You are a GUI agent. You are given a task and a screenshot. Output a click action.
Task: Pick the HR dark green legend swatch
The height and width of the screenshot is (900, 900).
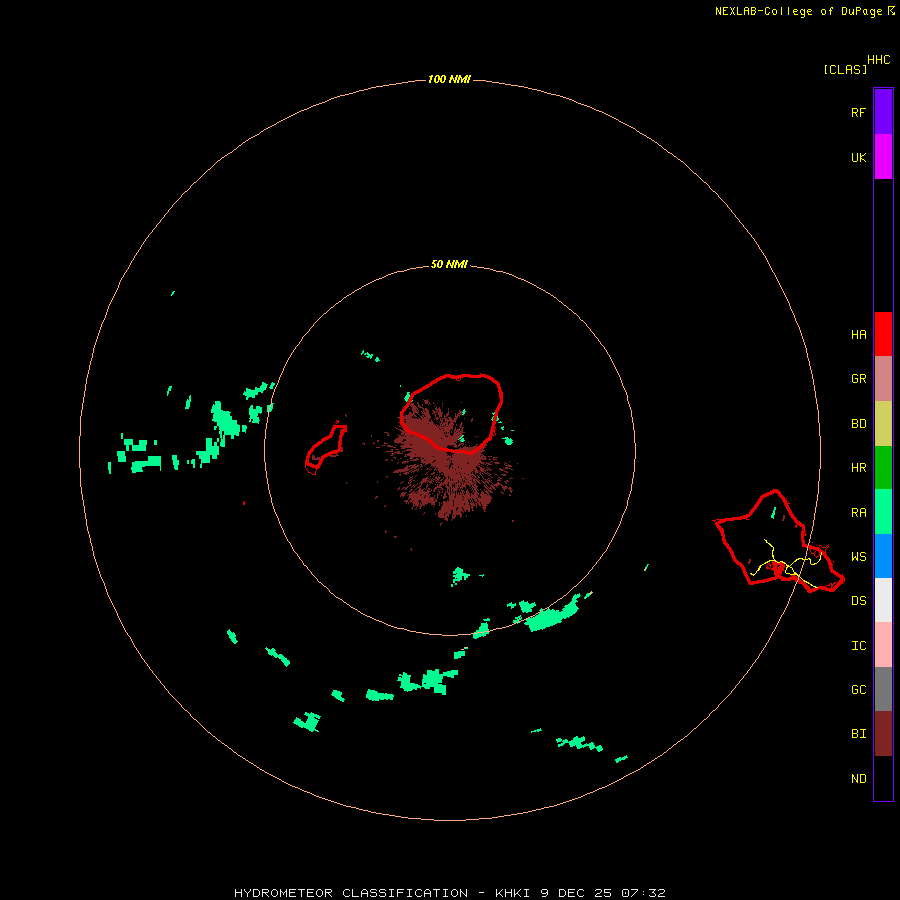point(883,468)
